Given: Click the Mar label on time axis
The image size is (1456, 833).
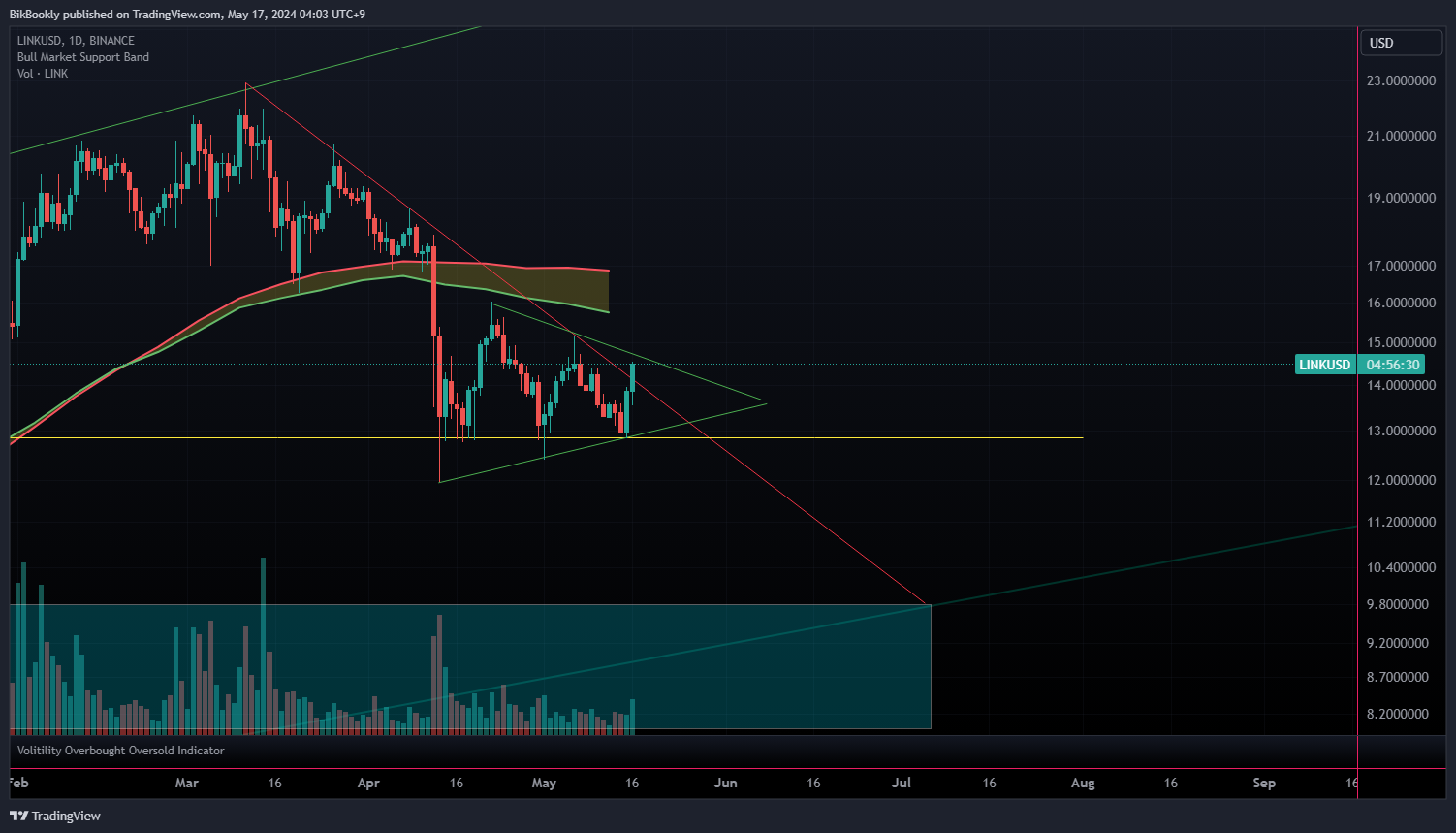Looking at the screenshot, I should click(x=187, y=783).
